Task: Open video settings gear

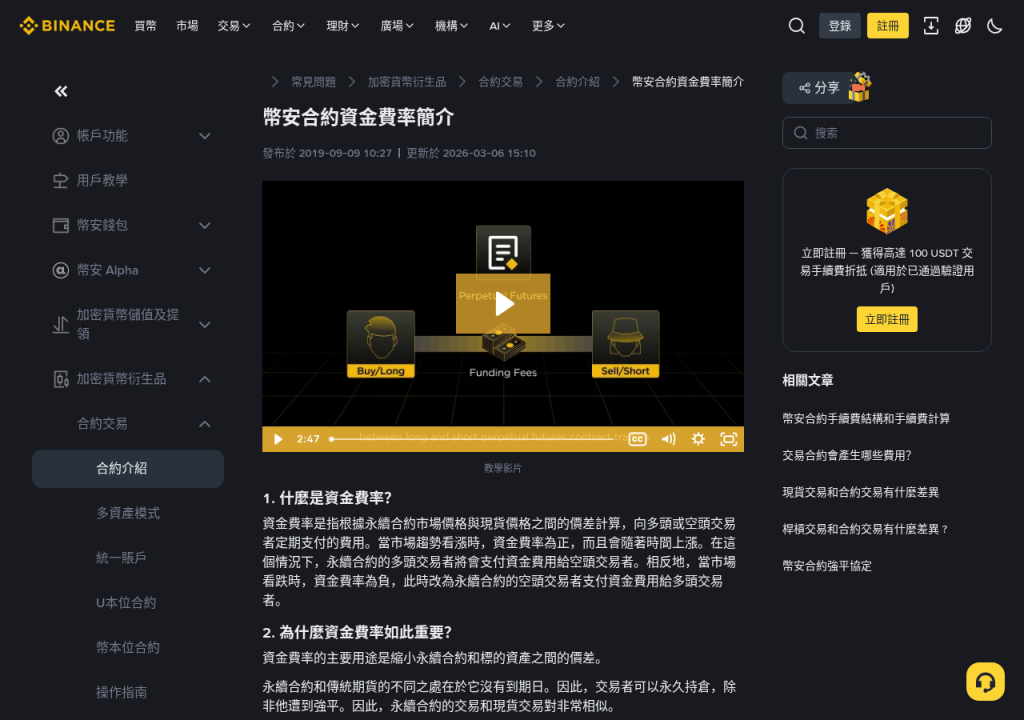Action: pos(698,439)
